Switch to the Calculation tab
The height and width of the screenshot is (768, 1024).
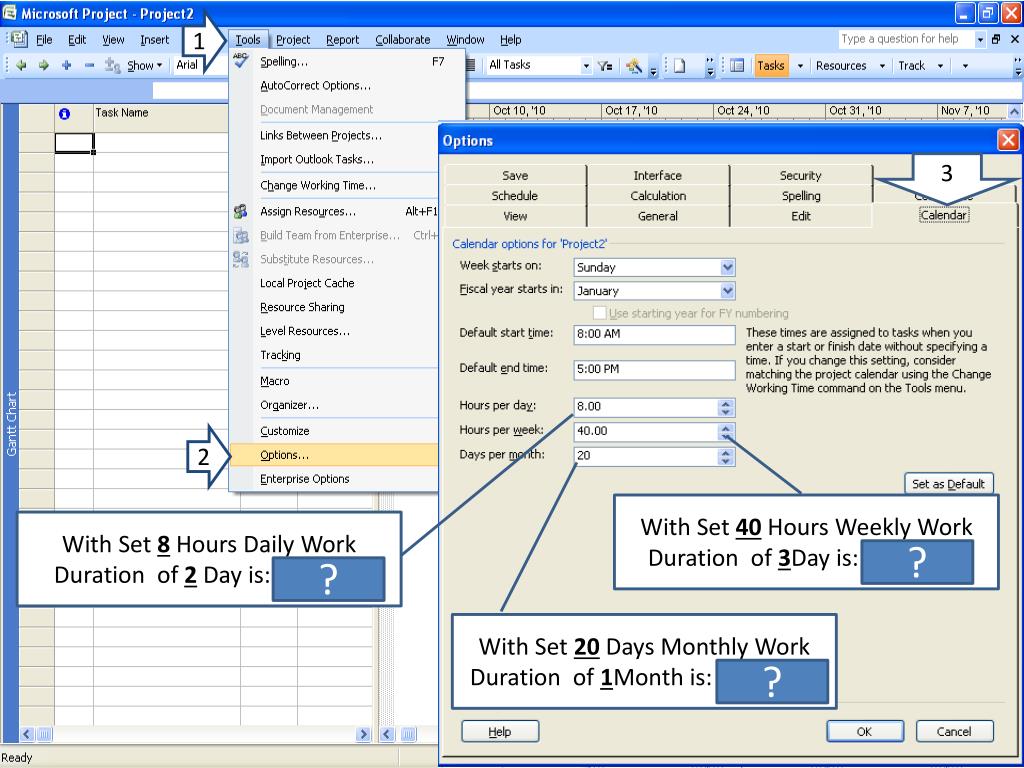tap(658, 196)
